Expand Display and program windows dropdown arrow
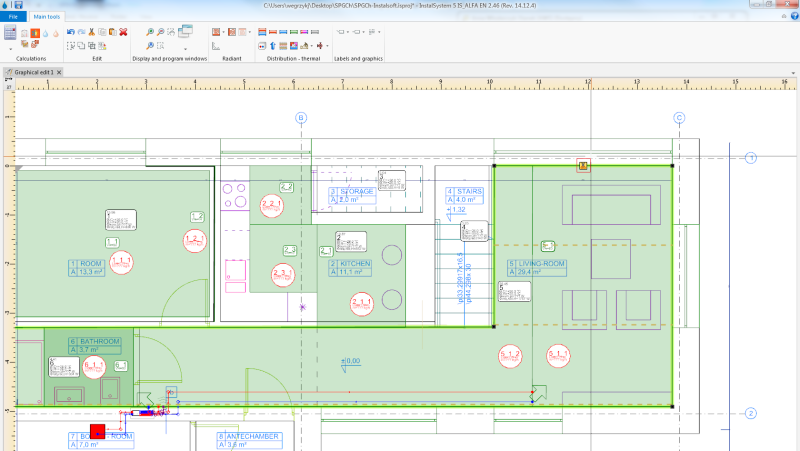Screen dimensions: 800x451 point(185,49)
